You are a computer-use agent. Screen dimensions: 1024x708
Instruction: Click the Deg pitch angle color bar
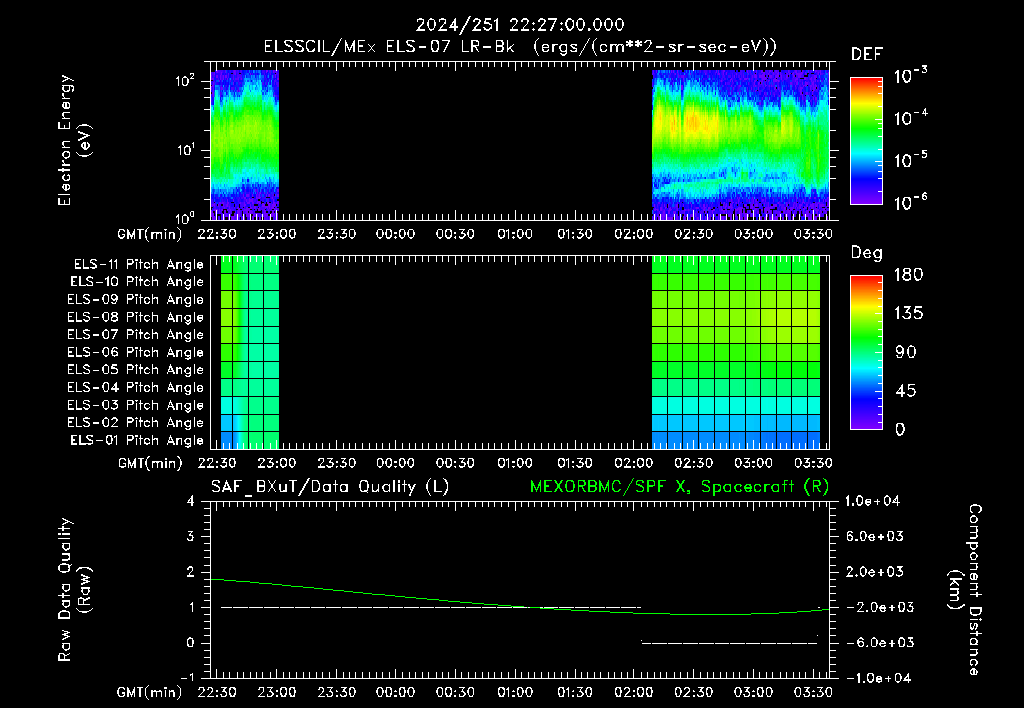[866, 352]
